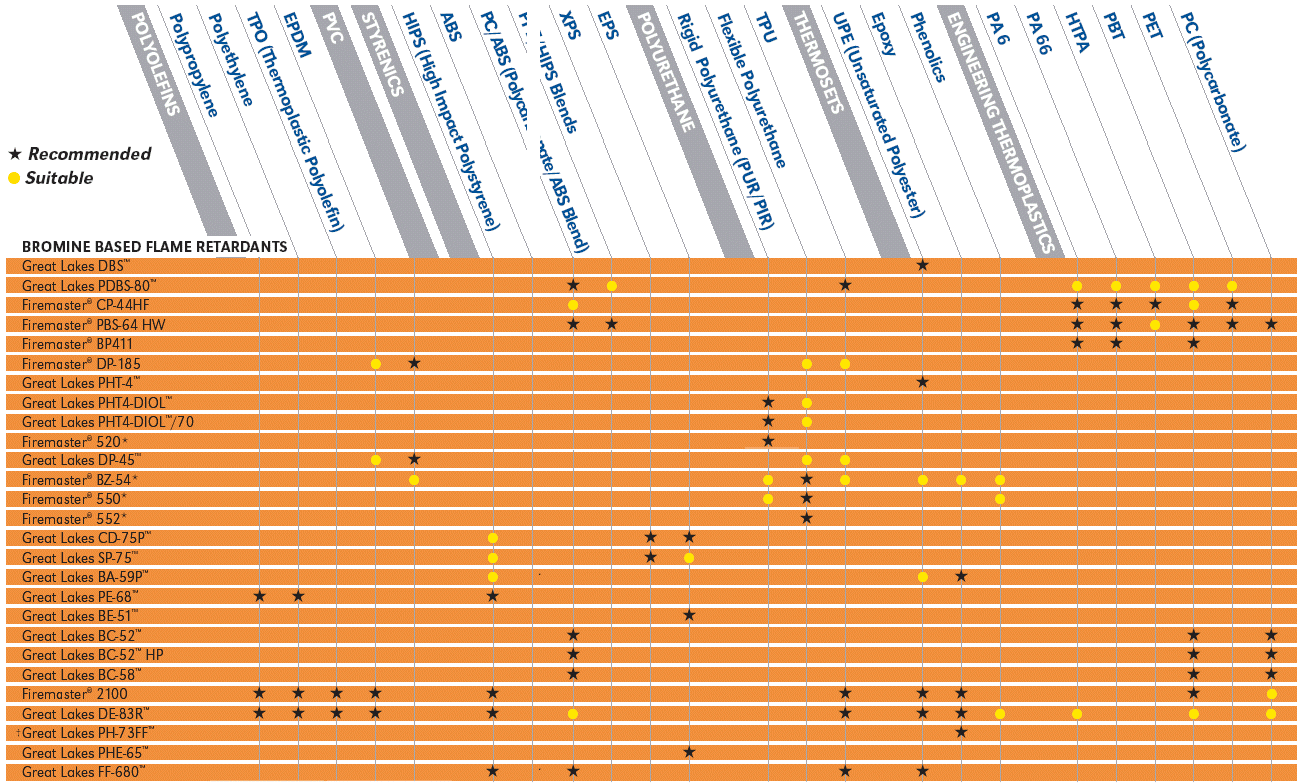Click the Suitable legend label
Image resolution: width=1304 pixels, height=784 pixels.
pyautogui.click(x=59, y=178)
